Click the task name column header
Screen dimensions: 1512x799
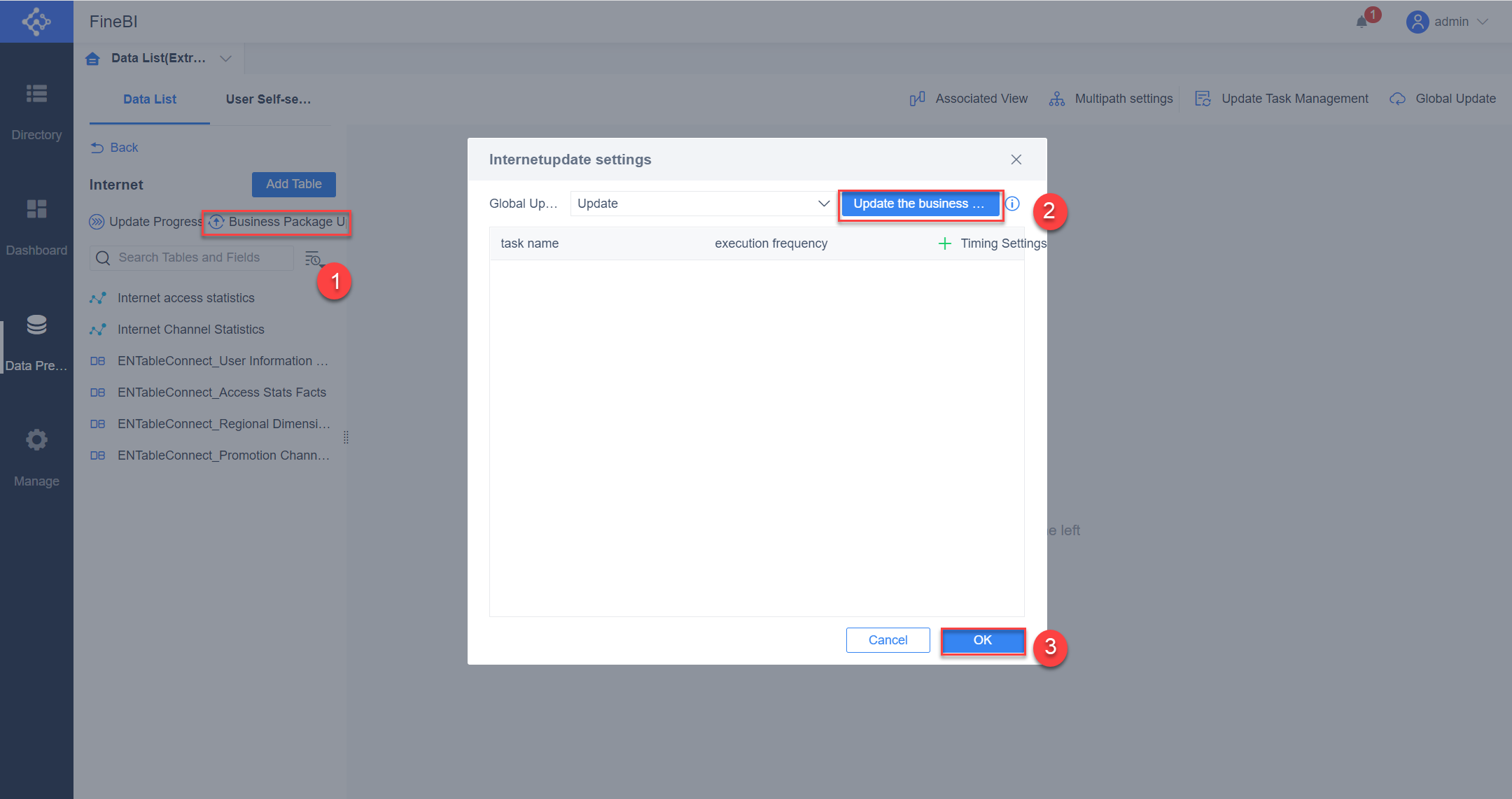point(530,243)
